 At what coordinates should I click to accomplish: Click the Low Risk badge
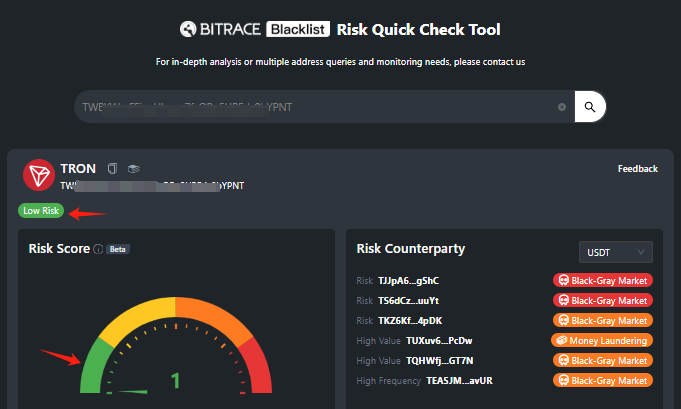[x=41, y=211]
